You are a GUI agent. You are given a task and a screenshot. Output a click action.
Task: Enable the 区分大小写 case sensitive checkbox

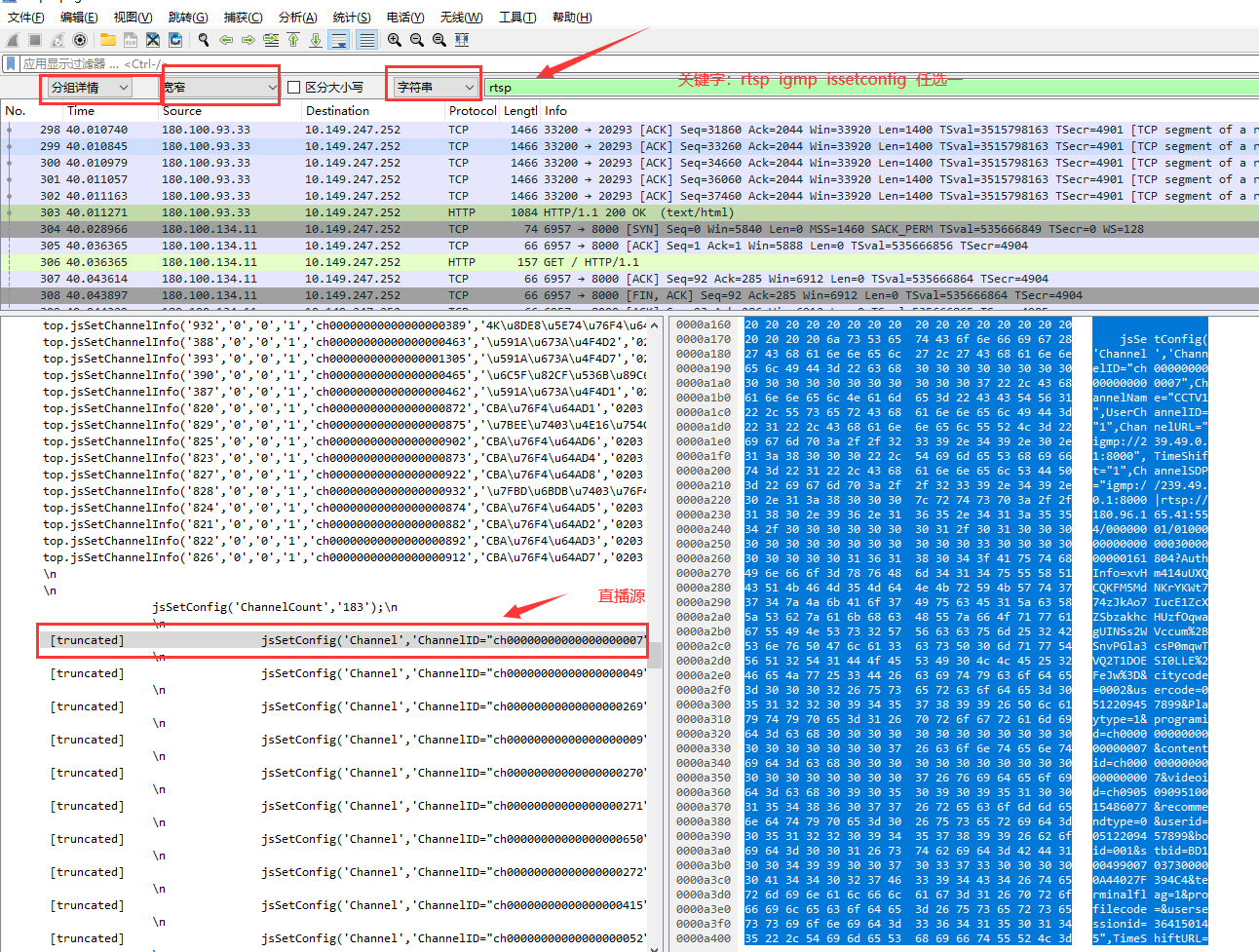[x=294, y=88]
